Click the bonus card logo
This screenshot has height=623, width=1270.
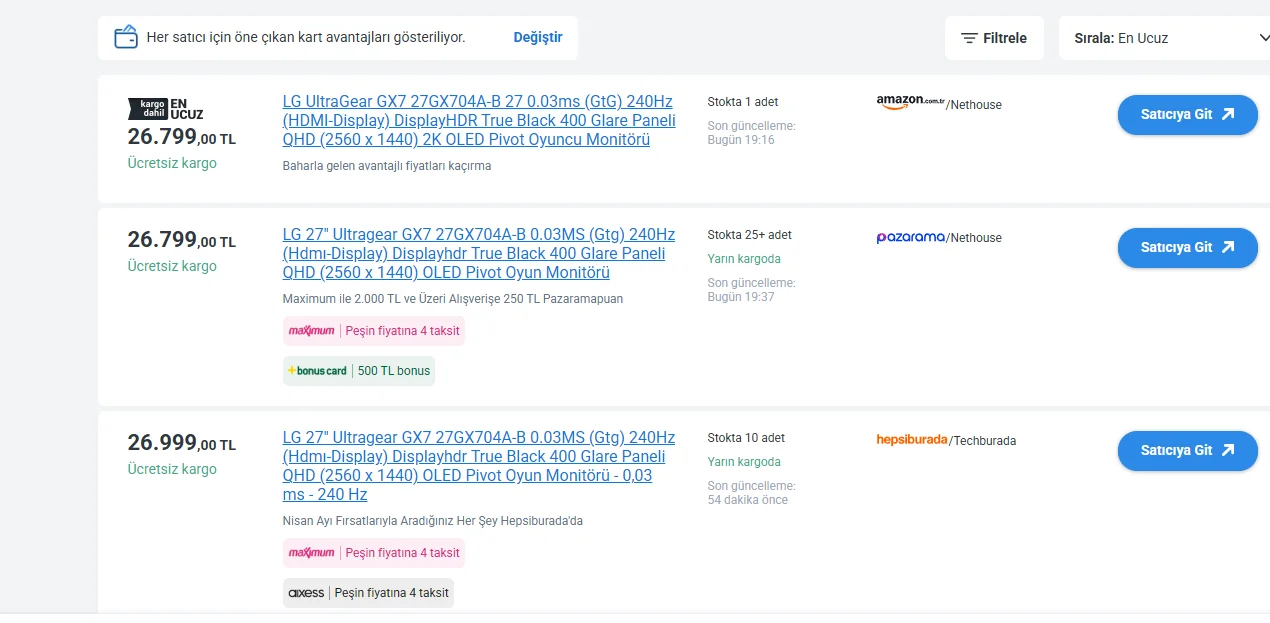pos(317,371)
